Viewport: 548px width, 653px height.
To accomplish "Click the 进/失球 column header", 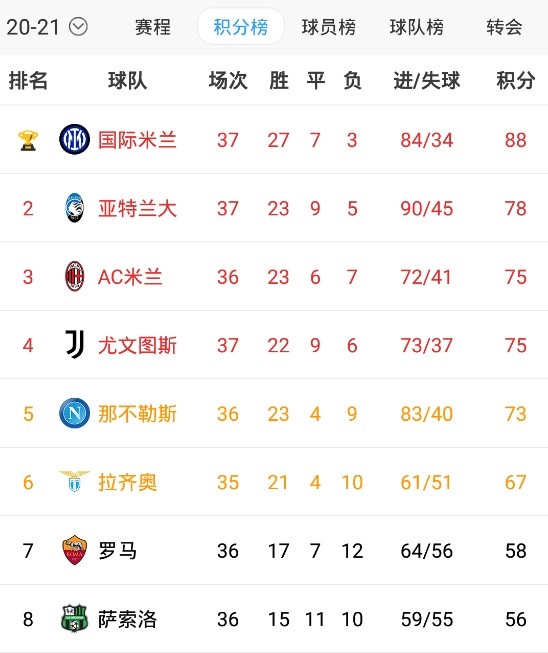I will tap(426, 80).
